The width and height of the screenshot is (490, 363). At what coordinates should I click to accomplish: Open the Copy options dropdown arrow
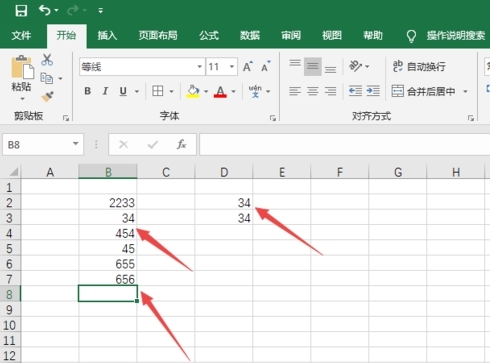click(60, 79)
